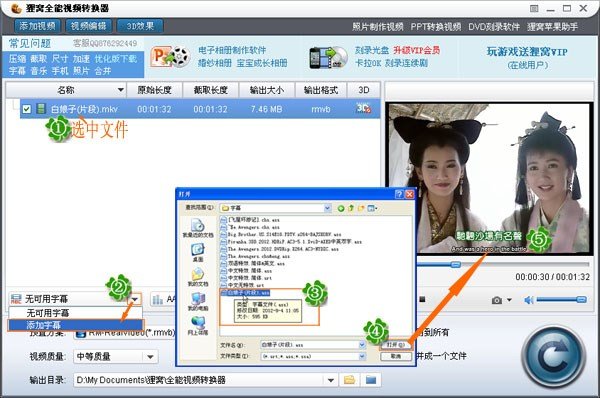Click the big round convert button
The height and width of the screenshot is (398, 600).
[554, 357]
